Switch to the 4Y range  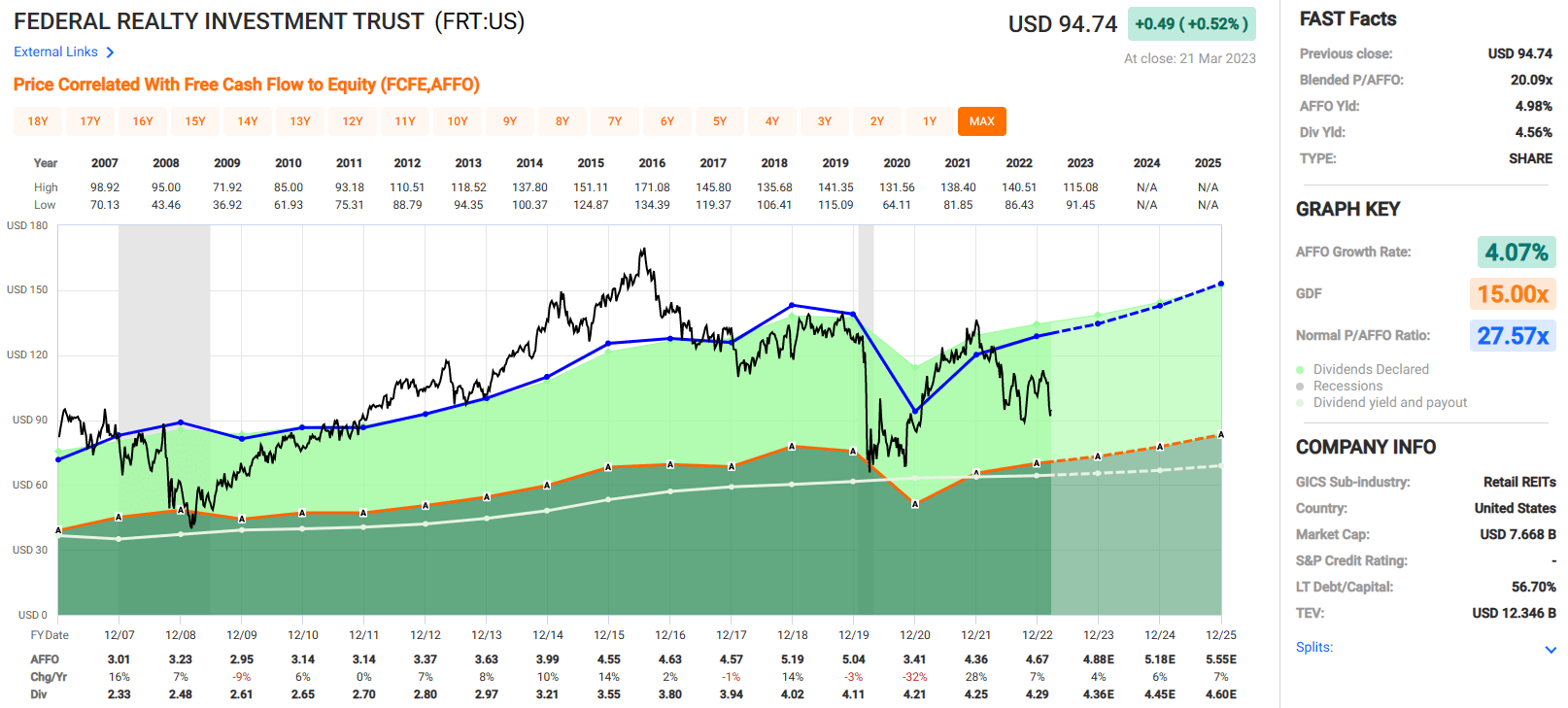click(772, 121)
